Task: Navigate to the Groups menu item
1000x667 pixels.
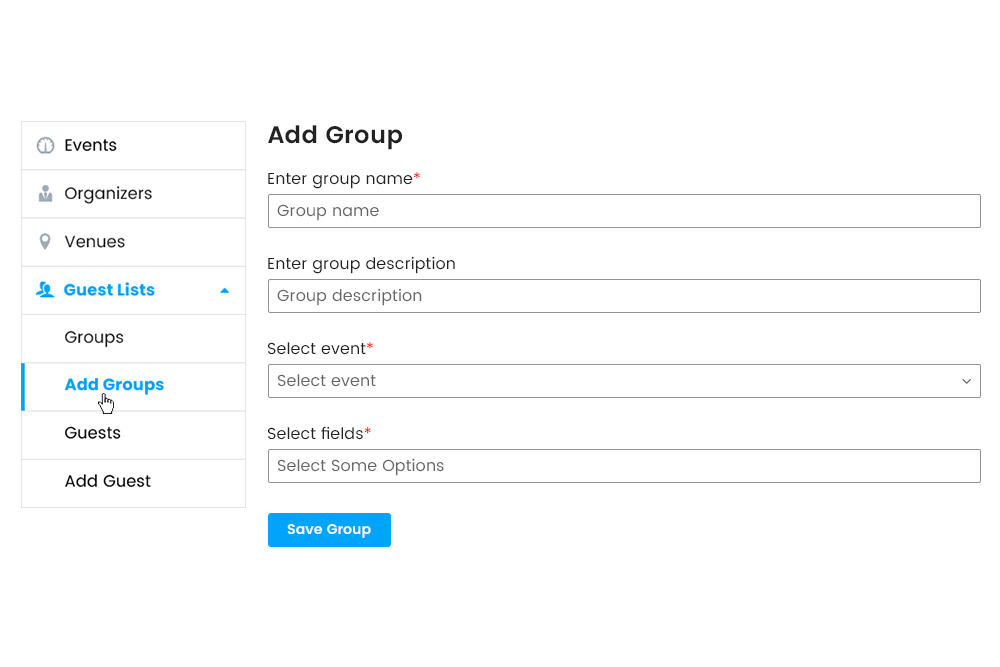Action: [x=93, y=338]
